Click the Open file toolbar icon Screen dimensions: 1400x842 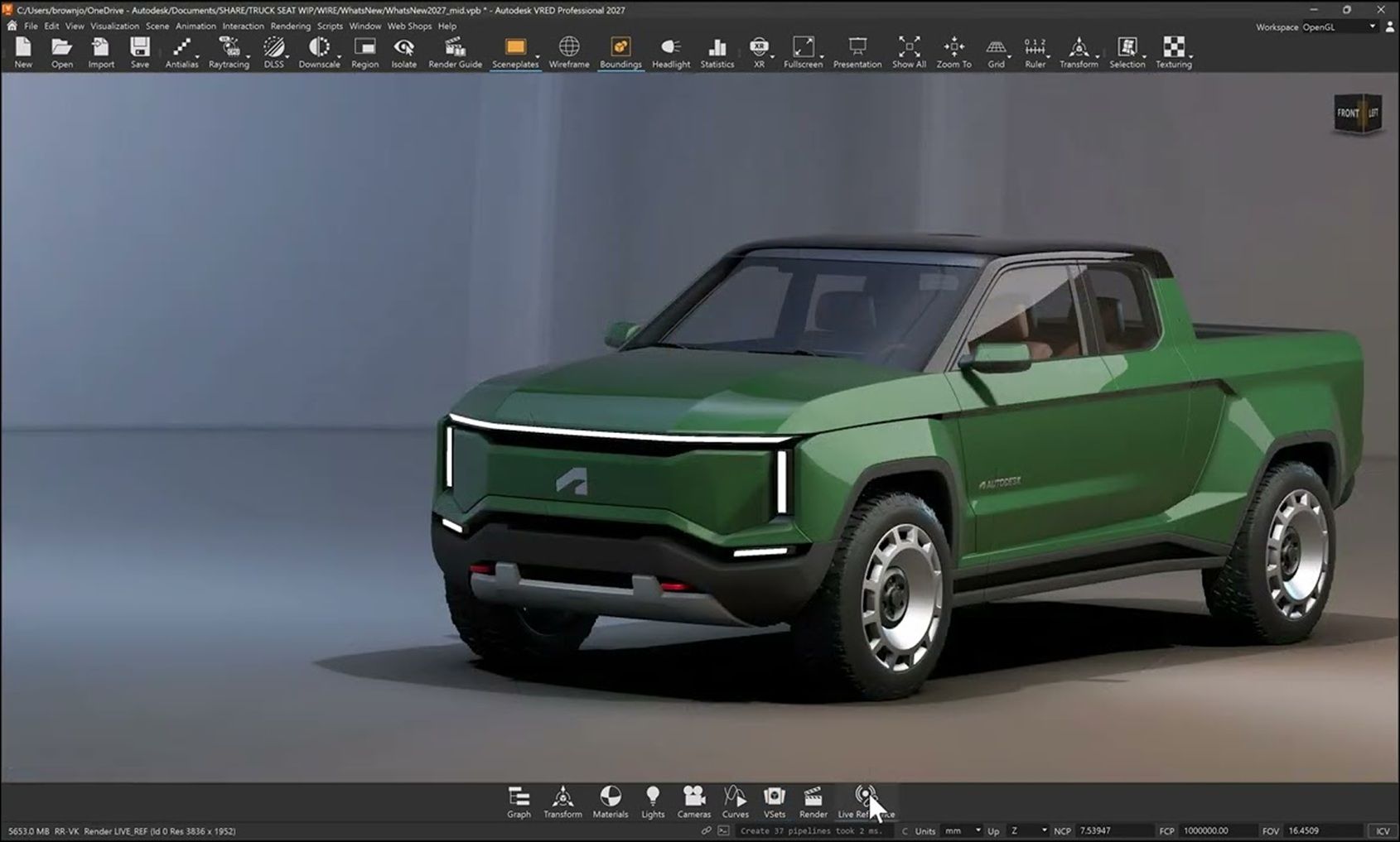click(x=62, y=52)
